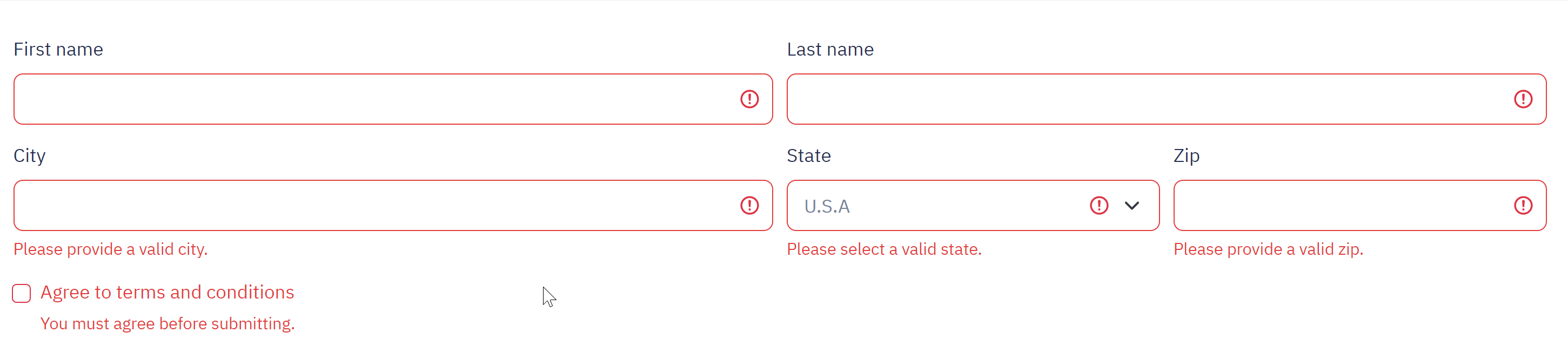Click the "Please provide a valid city" message
Image resolution: width=1568 pixels, height=339 pixels.
111,249
